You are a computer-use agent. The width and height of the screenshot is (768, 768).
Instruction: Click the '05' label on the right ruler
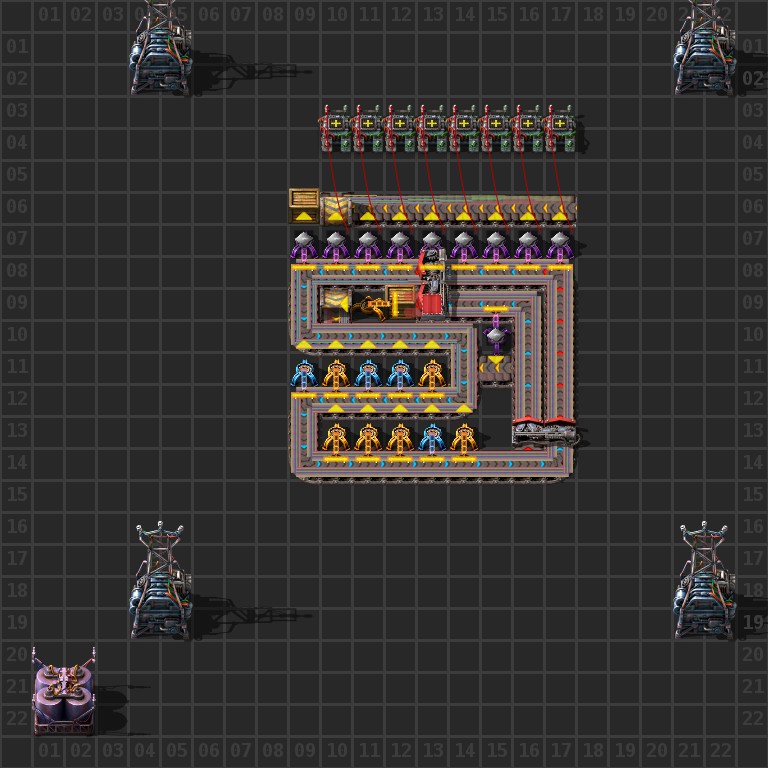tap(753, 174)
